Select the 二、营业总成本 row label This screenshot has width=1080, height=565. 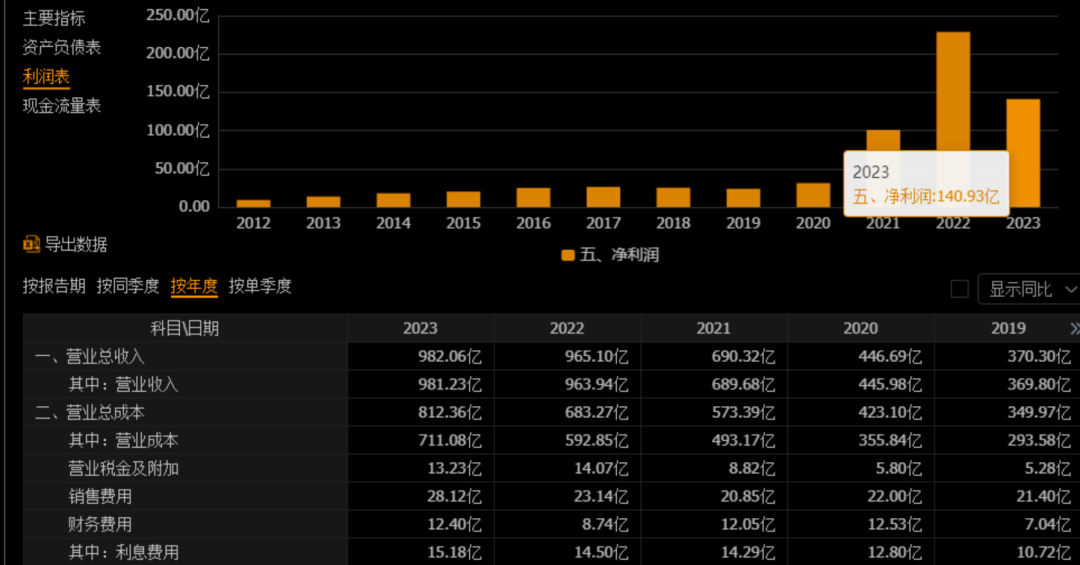90,413
